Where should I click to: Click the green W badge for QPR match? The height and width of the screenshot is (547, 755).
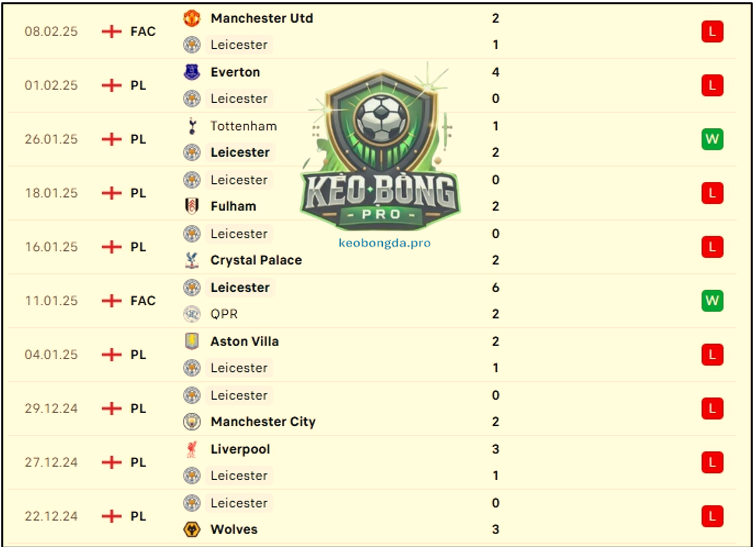712,301
